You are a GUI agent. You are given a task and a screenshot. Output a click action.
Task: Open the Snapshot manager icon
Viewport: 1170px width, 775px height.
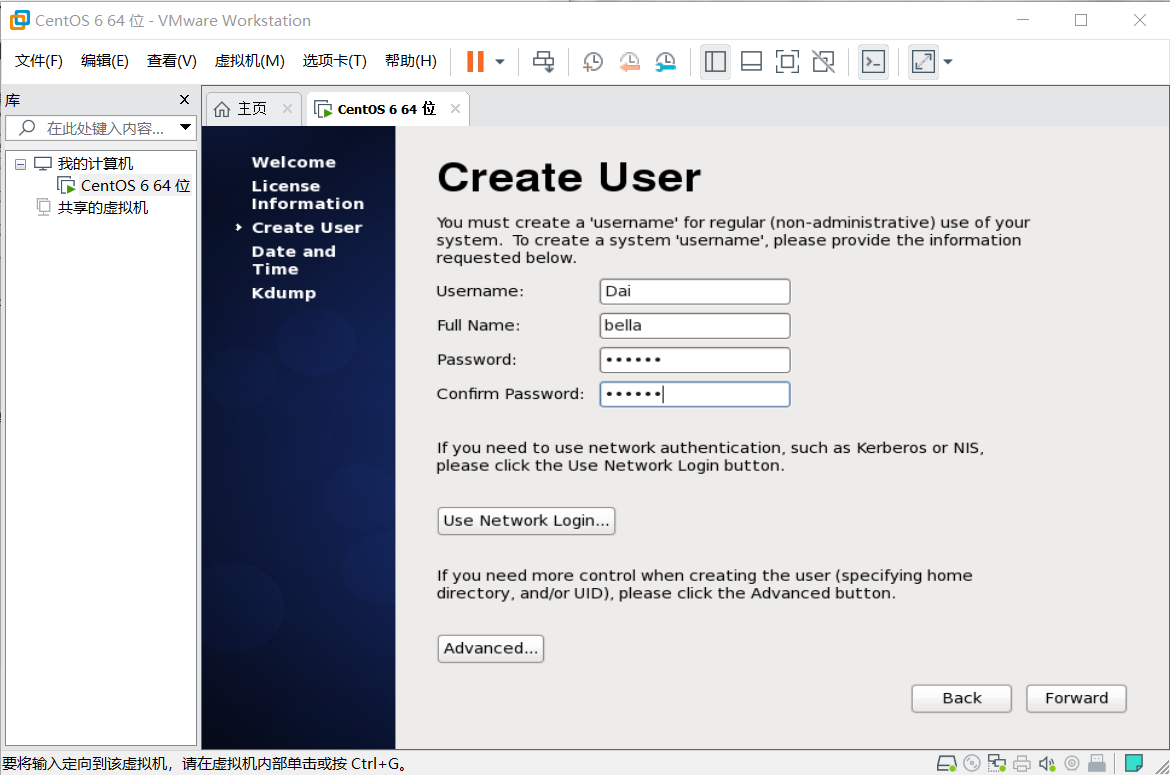[x=666, y=61]
